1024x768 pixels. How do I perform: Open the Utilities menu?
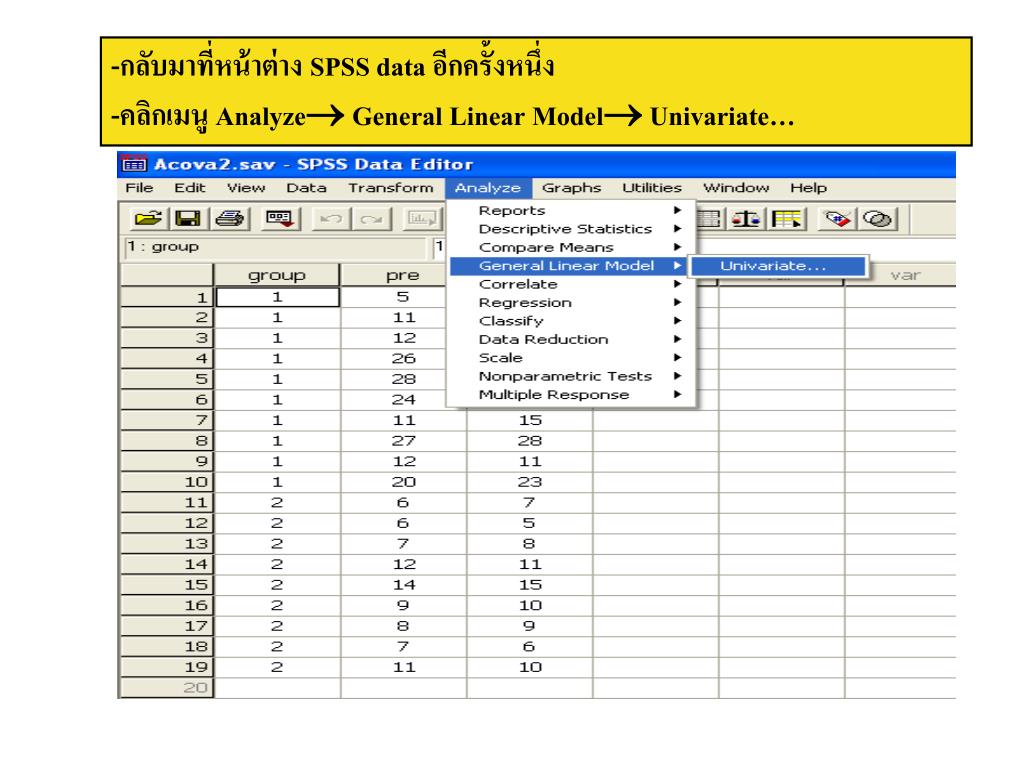click(x=652, y=188)
